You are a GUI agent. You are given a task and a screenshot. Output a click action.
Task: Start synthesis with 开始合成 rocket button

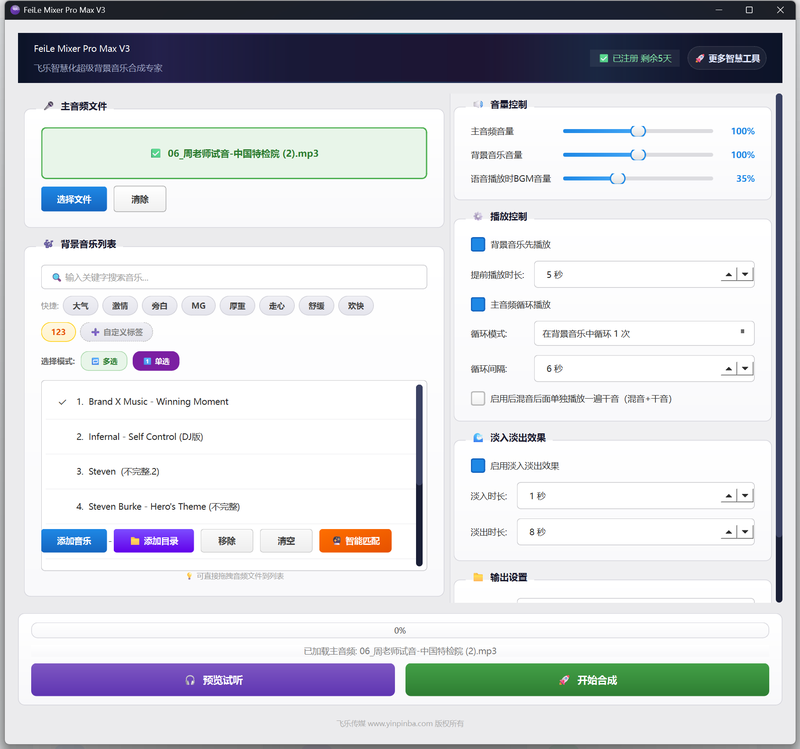587,680
